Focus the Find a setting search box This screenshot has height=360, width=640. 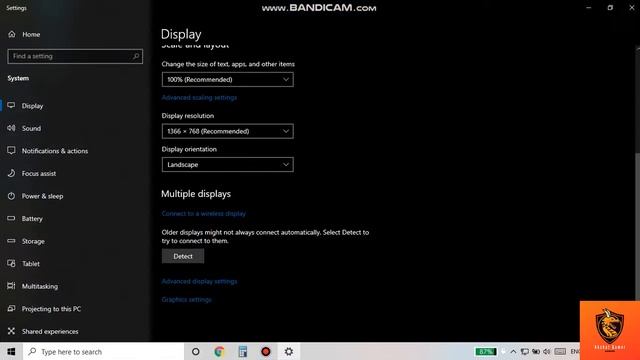coord(75,56)
